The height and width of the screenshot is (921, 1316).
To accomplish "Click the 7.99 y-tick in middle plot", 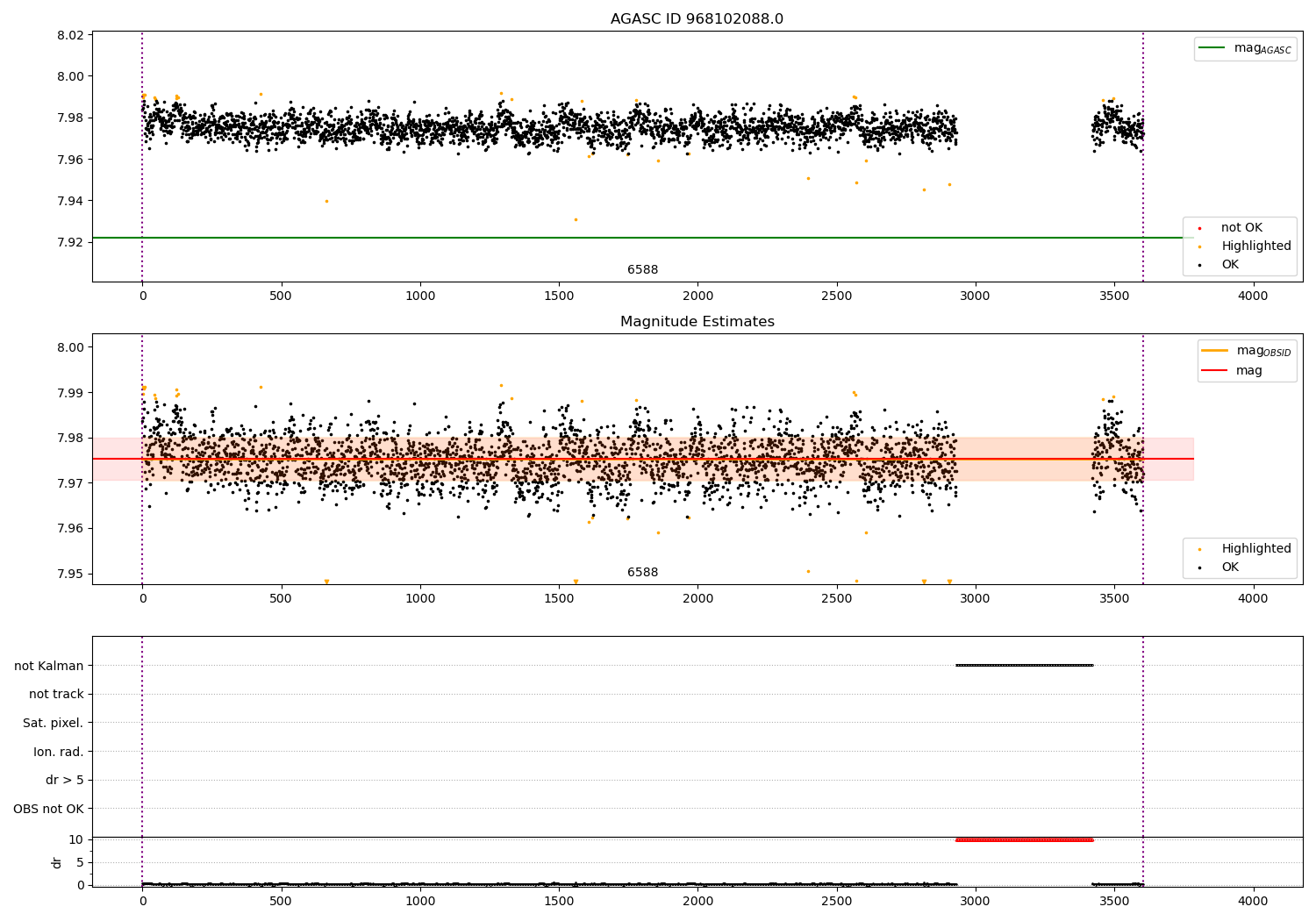I will [71, 392].
